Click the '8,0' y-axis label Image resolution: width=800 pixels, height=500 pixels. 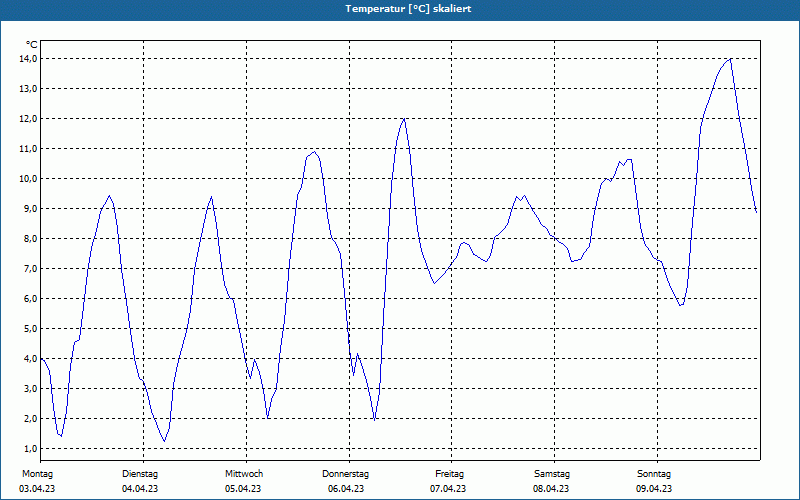[x=31, y=239]
